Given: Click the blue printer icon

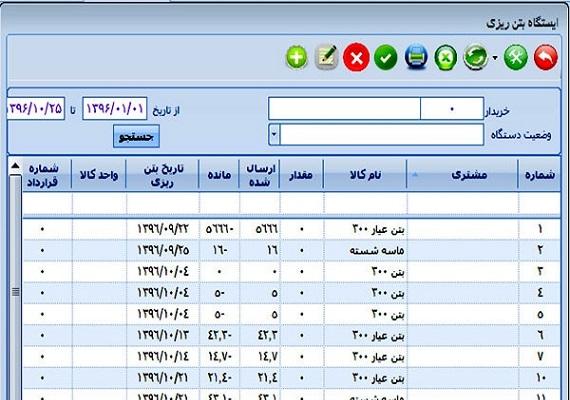Looking at the screenshot, I should (416, 57).
